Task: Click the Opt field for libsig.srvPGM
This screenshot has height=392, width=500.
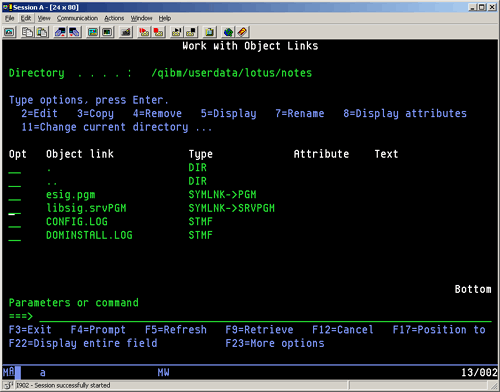Action: (x=15, y=209)
